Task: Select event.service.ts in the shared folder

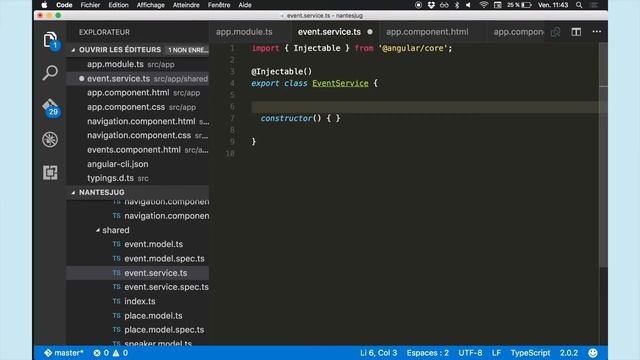Action: click(138, 273)
